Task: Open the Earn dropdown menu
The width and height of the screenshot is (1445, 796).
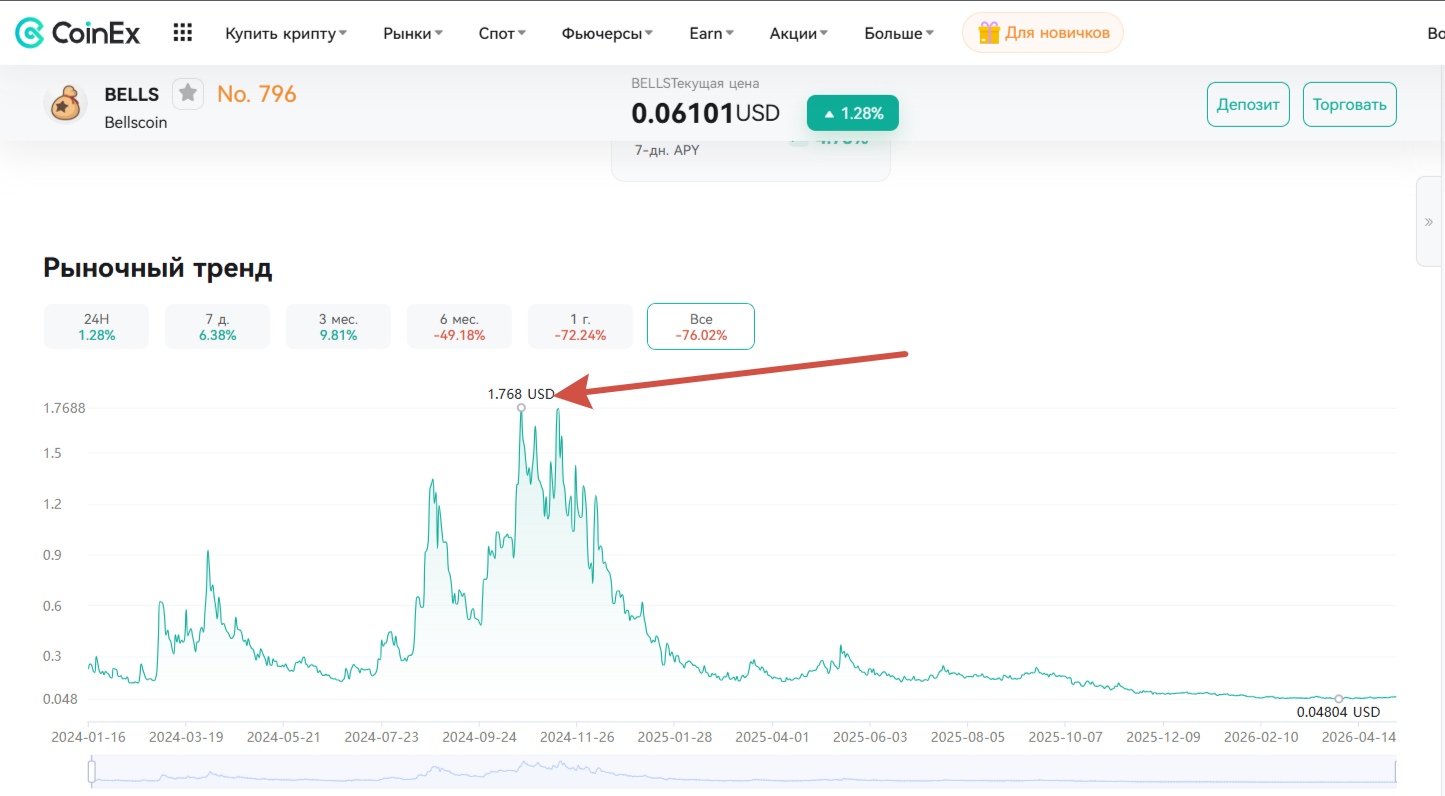Action: point(712,33)
